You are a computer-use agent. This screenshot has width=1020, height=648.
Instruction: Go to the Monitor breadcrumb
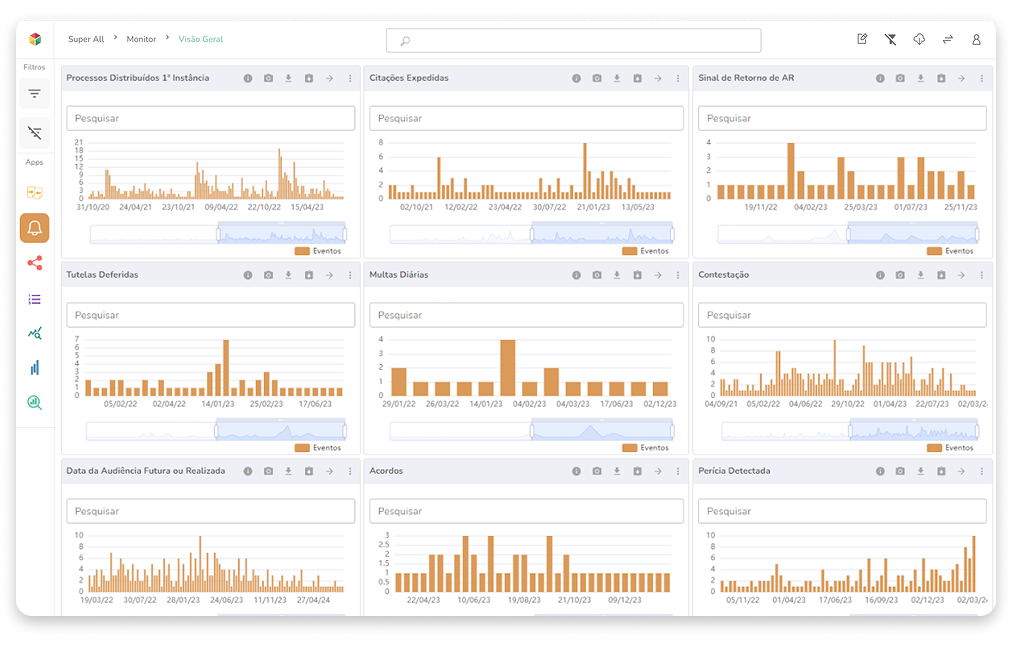[141, 39]
